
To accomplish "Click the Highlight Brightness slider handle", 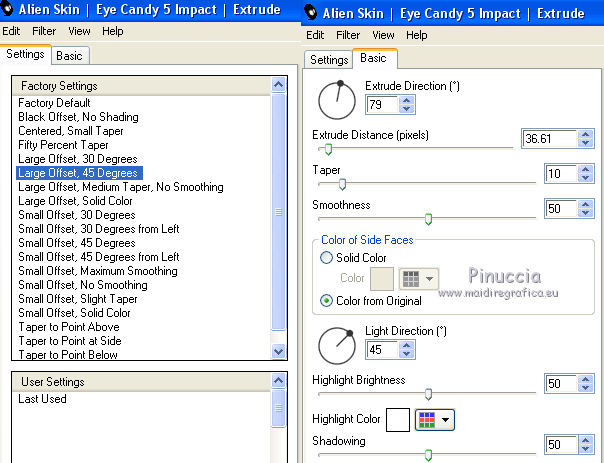I will click(x=428, y=394).
